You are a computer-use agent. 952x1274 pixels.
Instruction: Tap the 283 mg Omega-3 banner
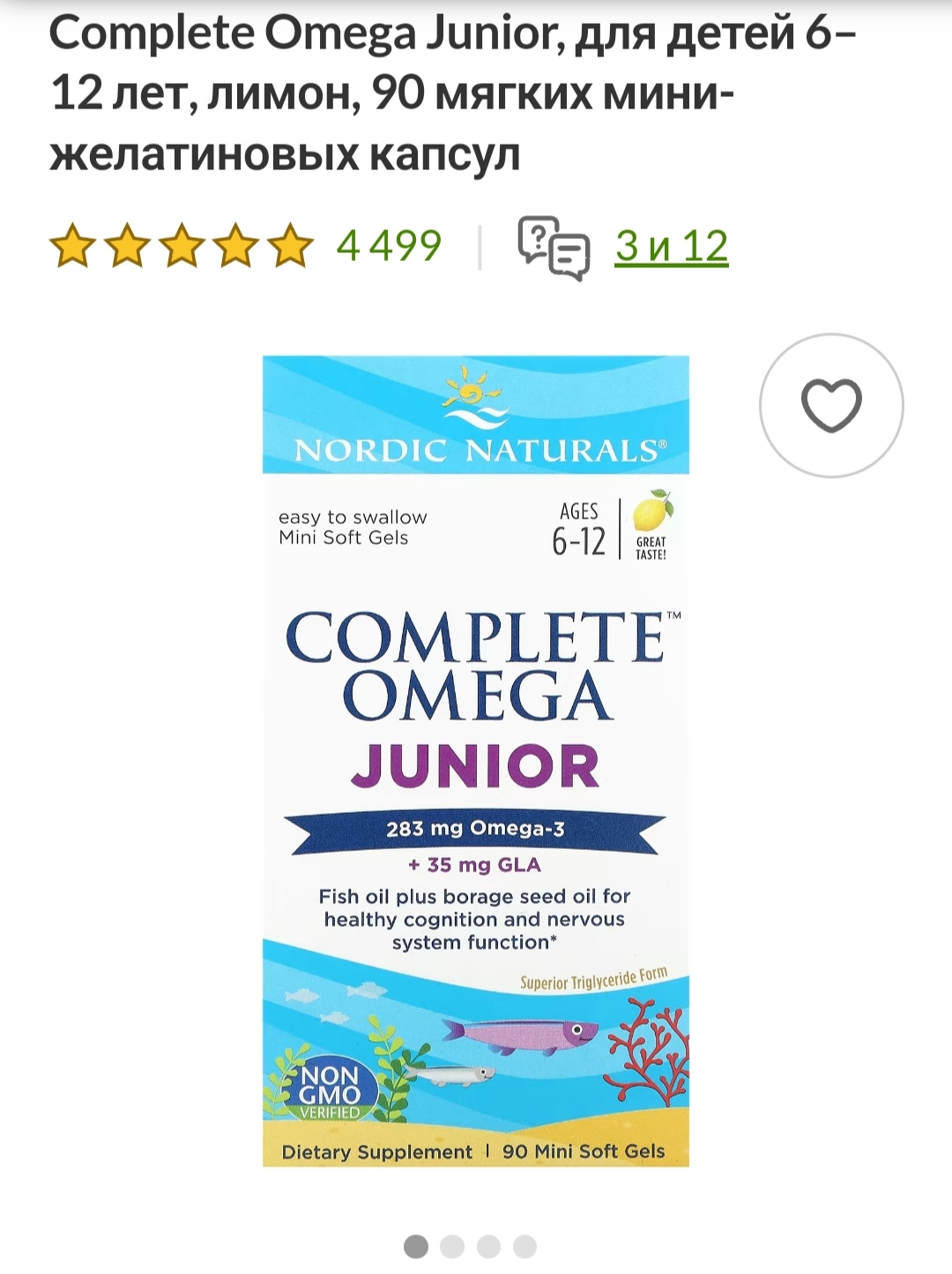474,831
